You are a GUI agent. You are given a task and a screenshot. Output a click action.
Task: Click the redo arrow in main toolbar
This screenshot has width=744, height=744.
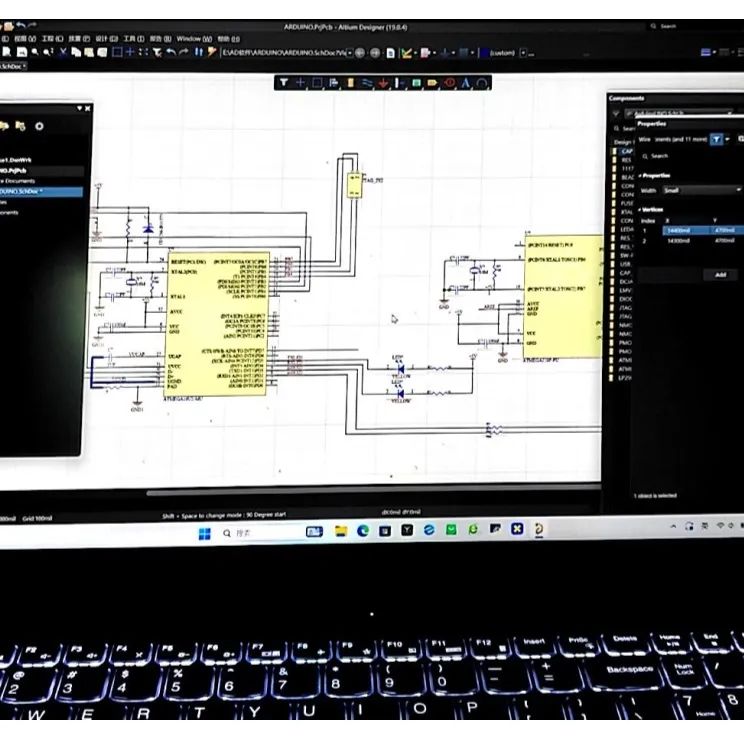[184, 52]
